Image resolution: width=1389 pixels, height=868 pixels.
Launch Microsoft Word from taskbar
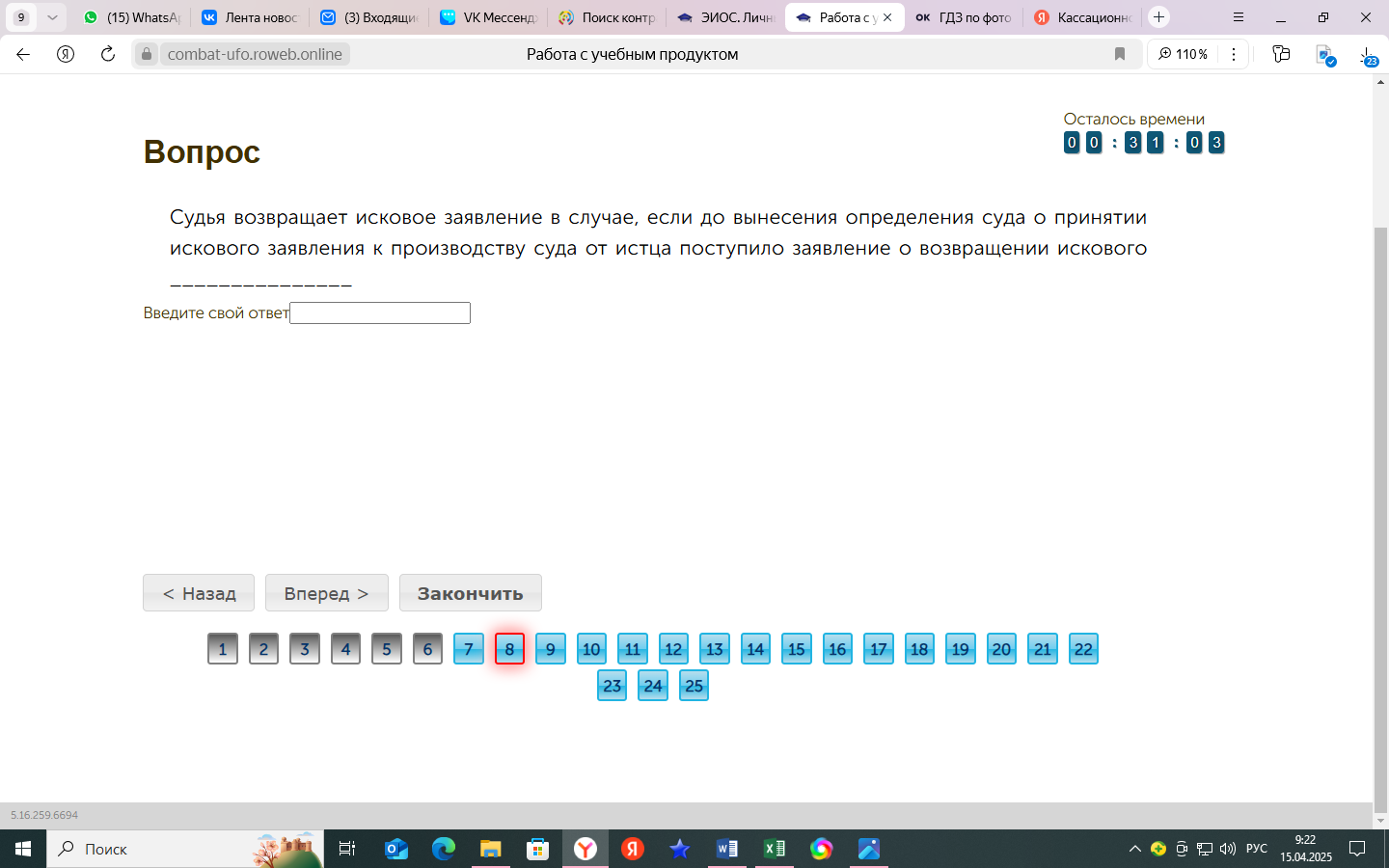click(x=727, y=849)
